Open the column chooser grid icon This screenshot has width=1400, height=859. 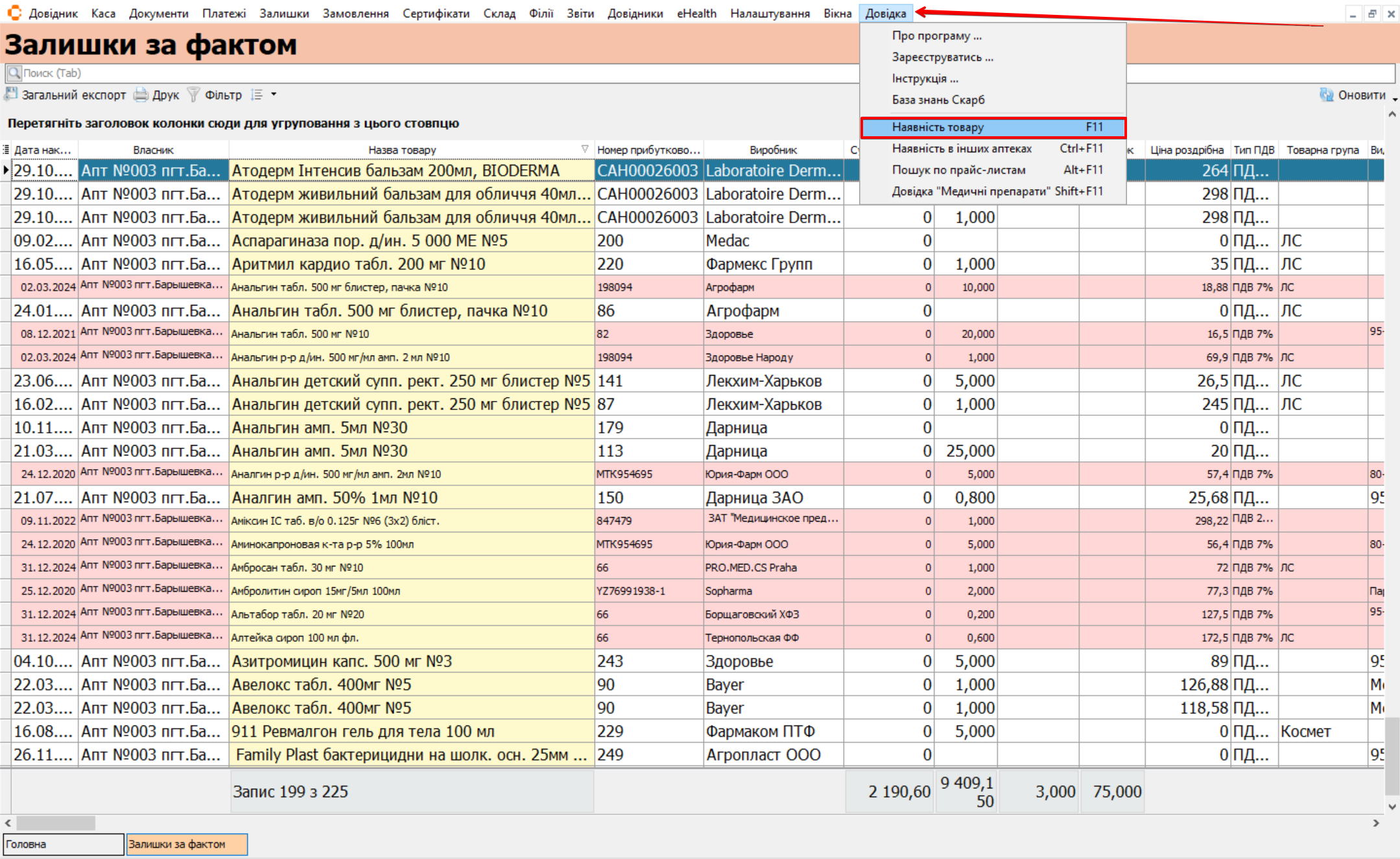click(6, 150)
